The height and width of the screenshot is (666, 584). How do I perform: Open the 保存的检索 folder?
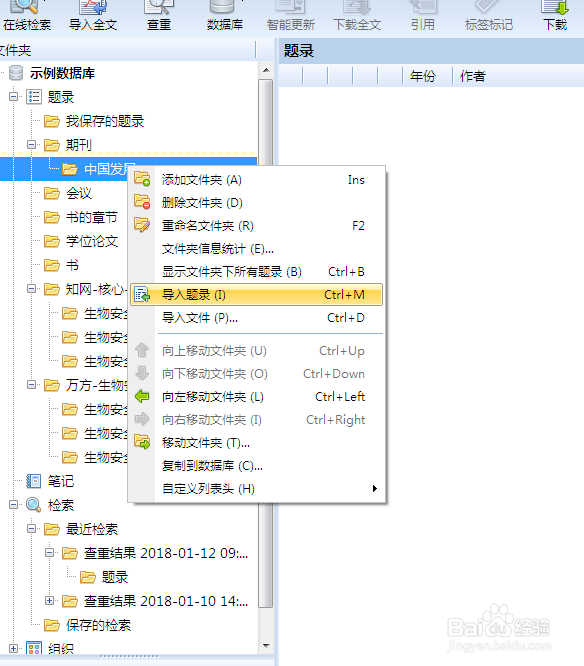point(98,625)
